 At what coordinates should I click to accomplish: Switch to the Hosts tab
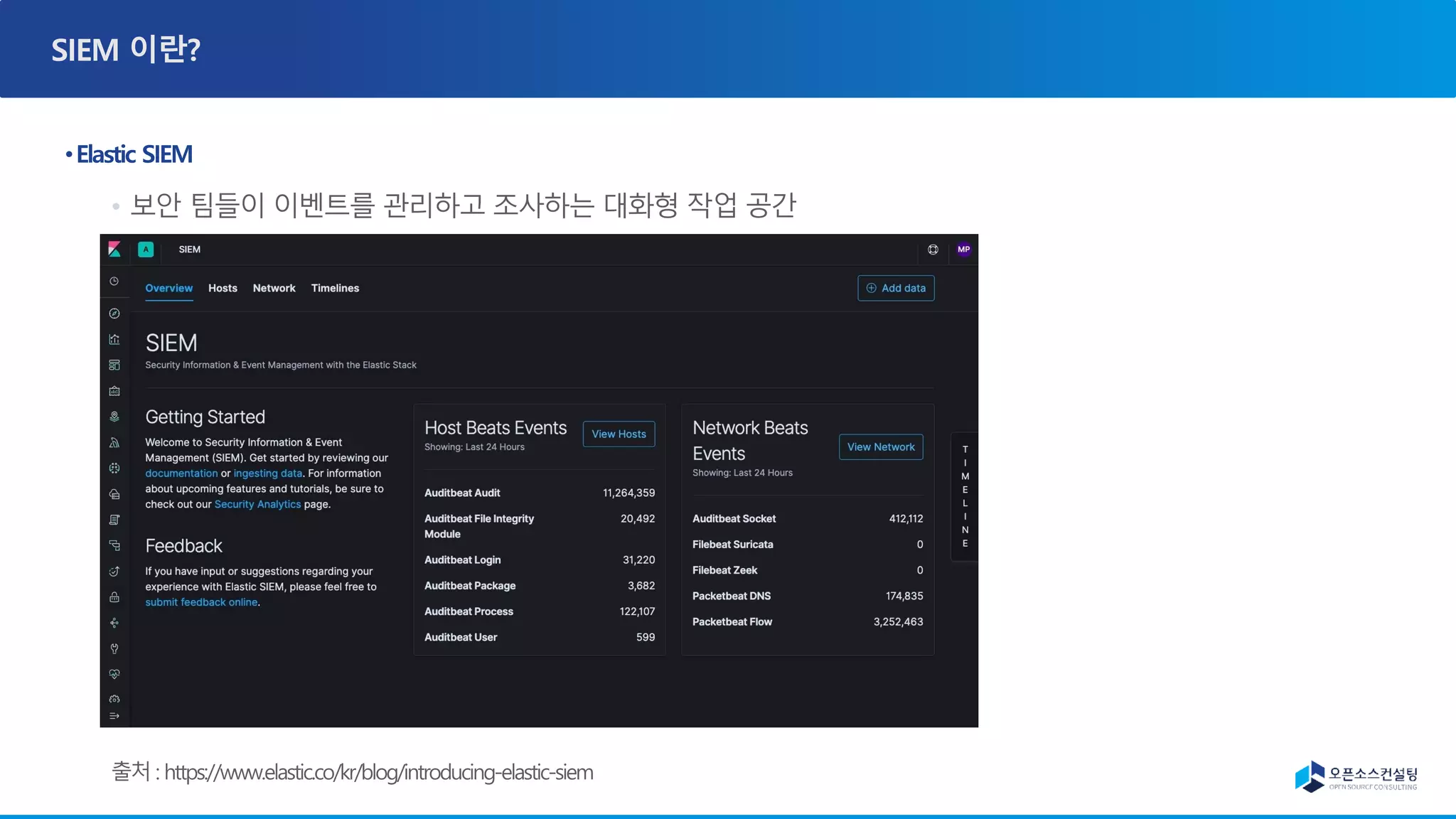click(223, 288)
